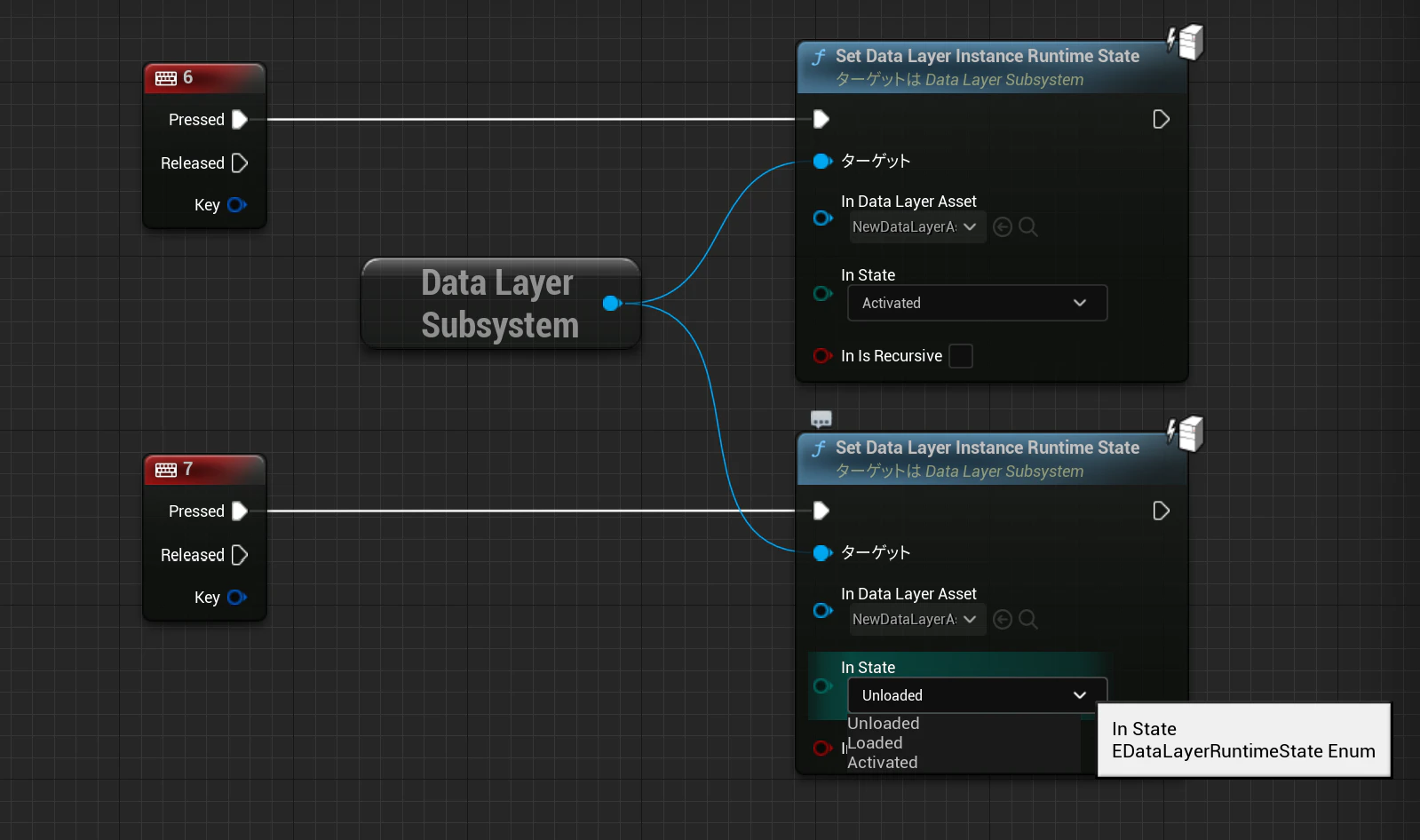Open the Activated In State dropdown
1420x840 pixels.
click(978, 303)
